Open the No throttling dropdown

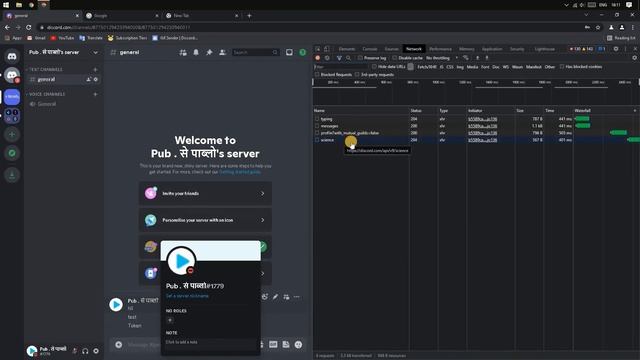click(442, 58)
